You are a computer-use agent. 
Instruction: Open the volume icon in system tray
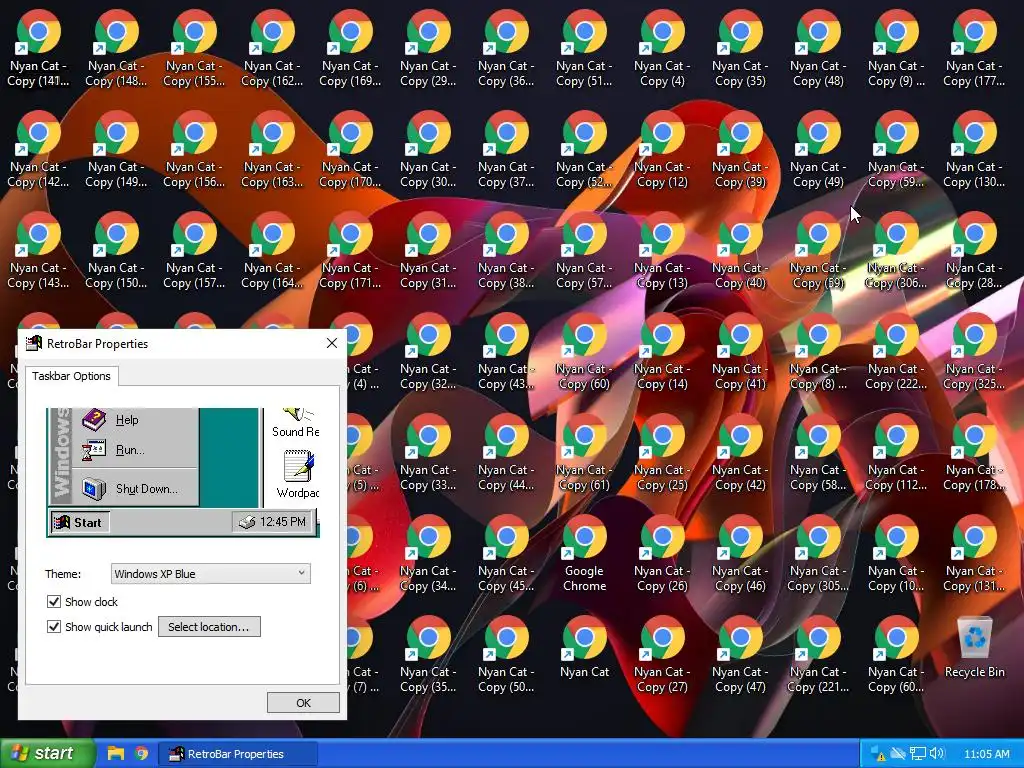(x=937, y=754)
